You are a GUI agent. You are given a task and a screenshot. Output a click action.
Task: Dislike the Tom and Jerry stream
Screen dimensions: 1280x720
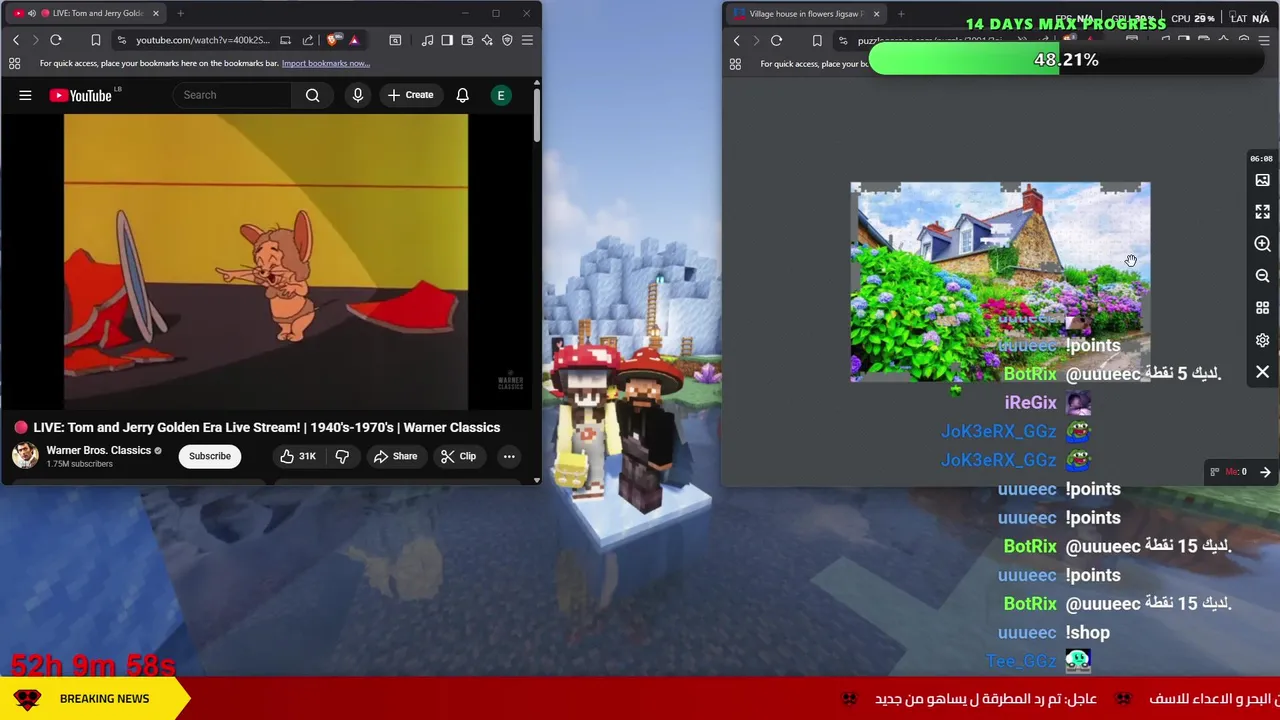pyautogui.click(x=342, y=456)
